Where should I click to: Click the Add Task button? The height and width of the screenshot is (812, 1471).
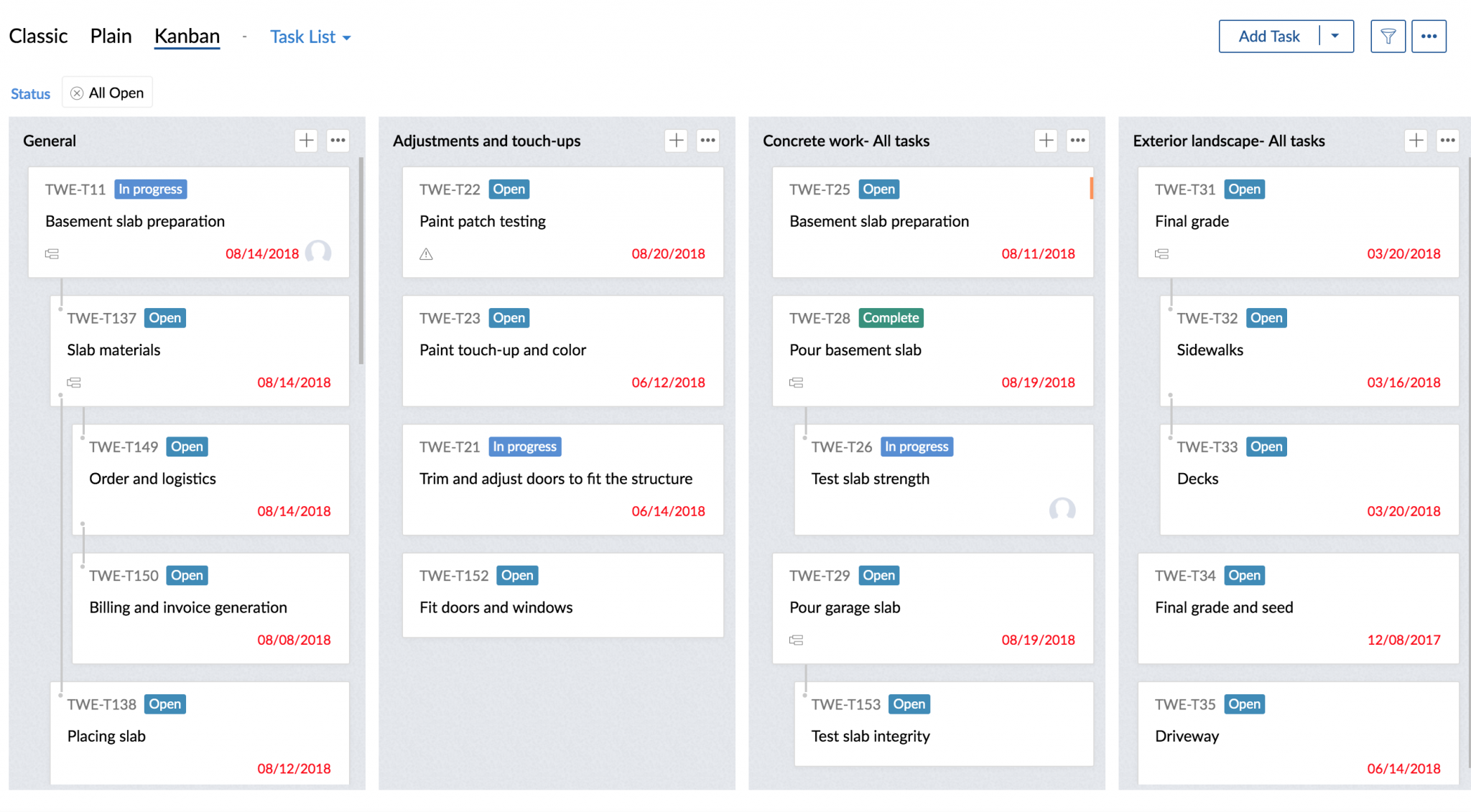coord(1268,35)
